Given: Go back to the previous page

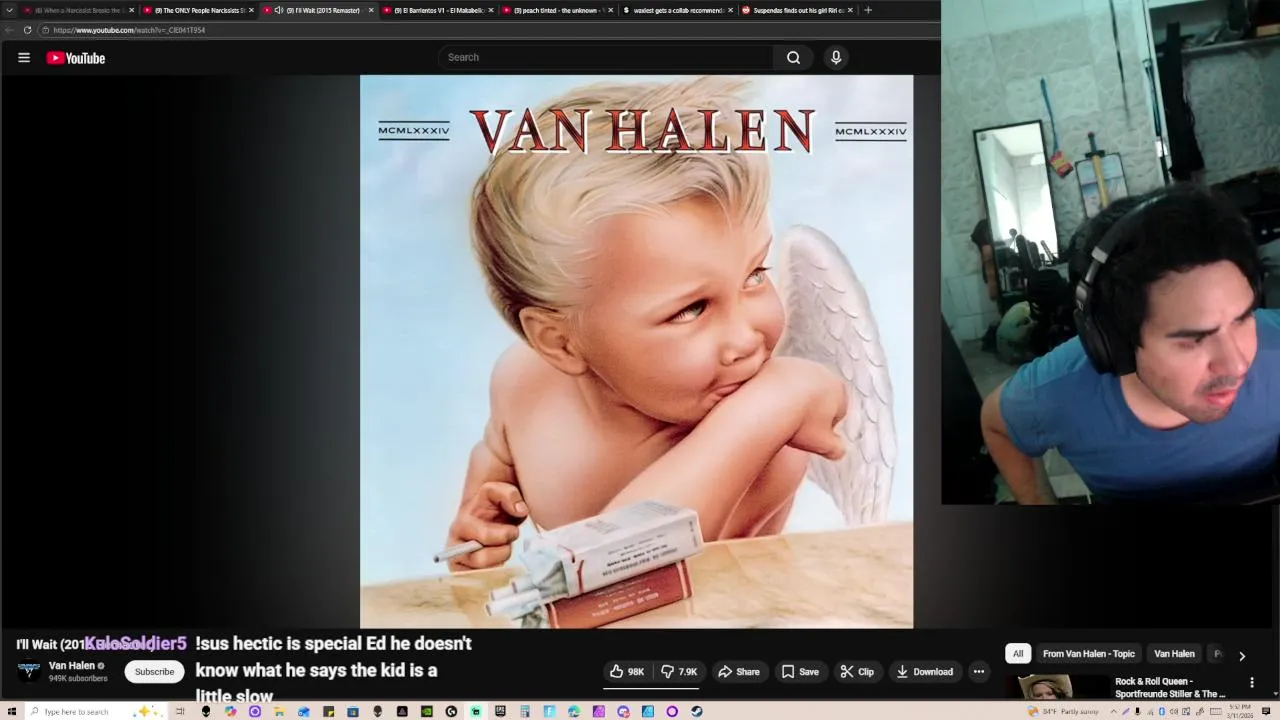Looking at the screenshot, I should [9, 30].
